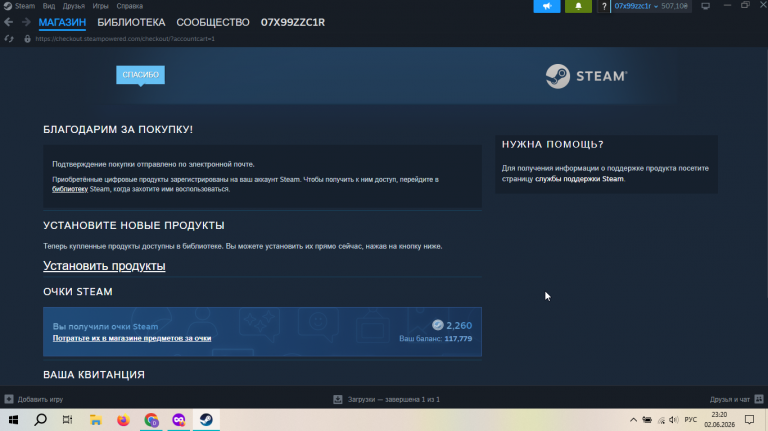Open the volume speaker tray icon
Viewport: 768px width, 431px height.
[x=674, y=420]
